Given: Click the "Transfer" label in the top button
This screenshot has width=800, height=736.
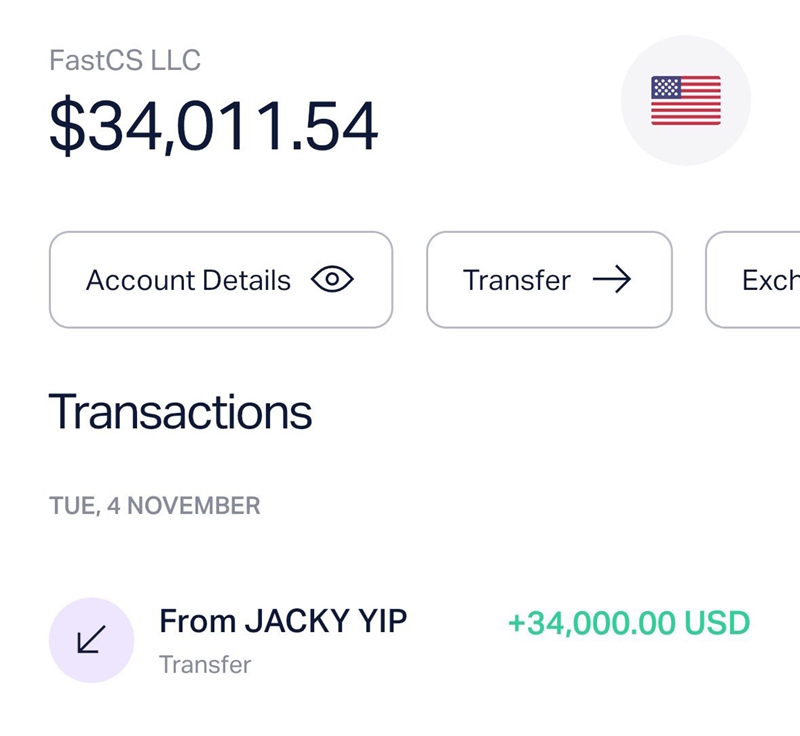Looking at the screenshot, I should (516, 280).
